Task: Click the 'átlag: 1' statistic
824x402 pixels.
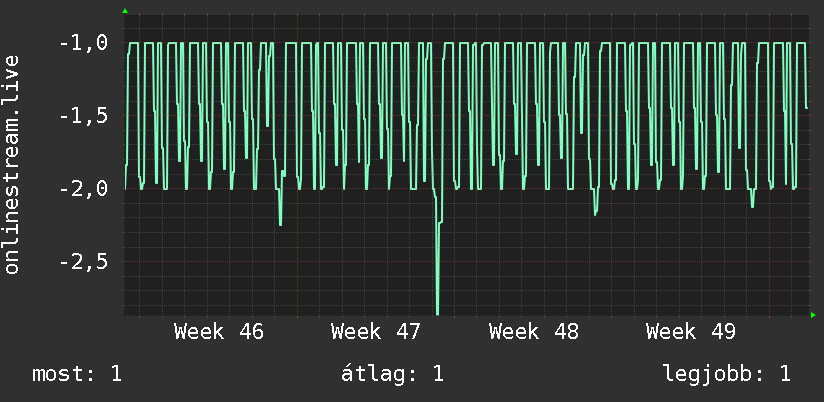Action: pyautogui.click(x=392, y=374)
